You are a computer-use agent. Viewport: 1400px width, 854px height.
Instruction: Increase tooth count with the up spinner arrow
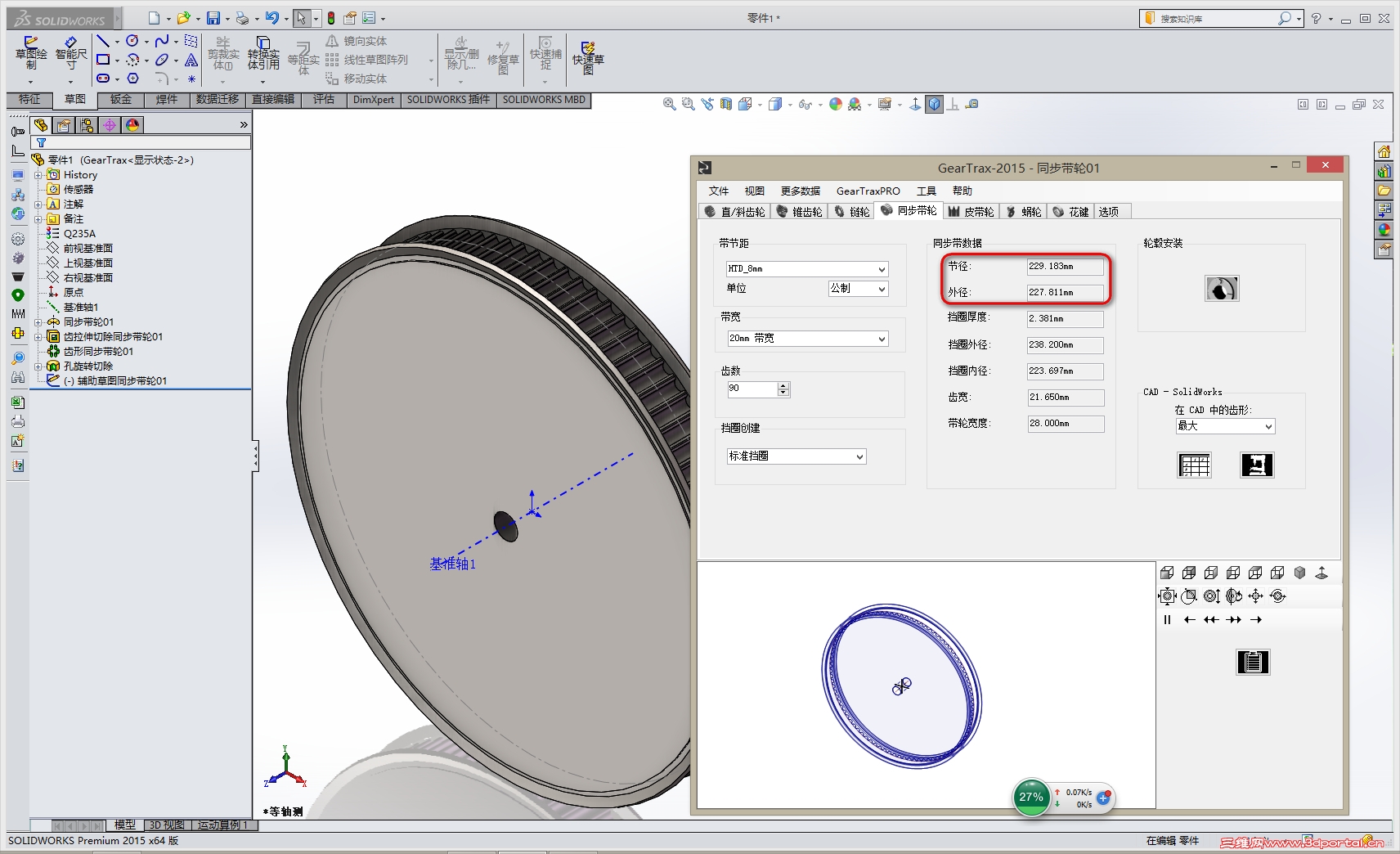(x=783, y=385)
